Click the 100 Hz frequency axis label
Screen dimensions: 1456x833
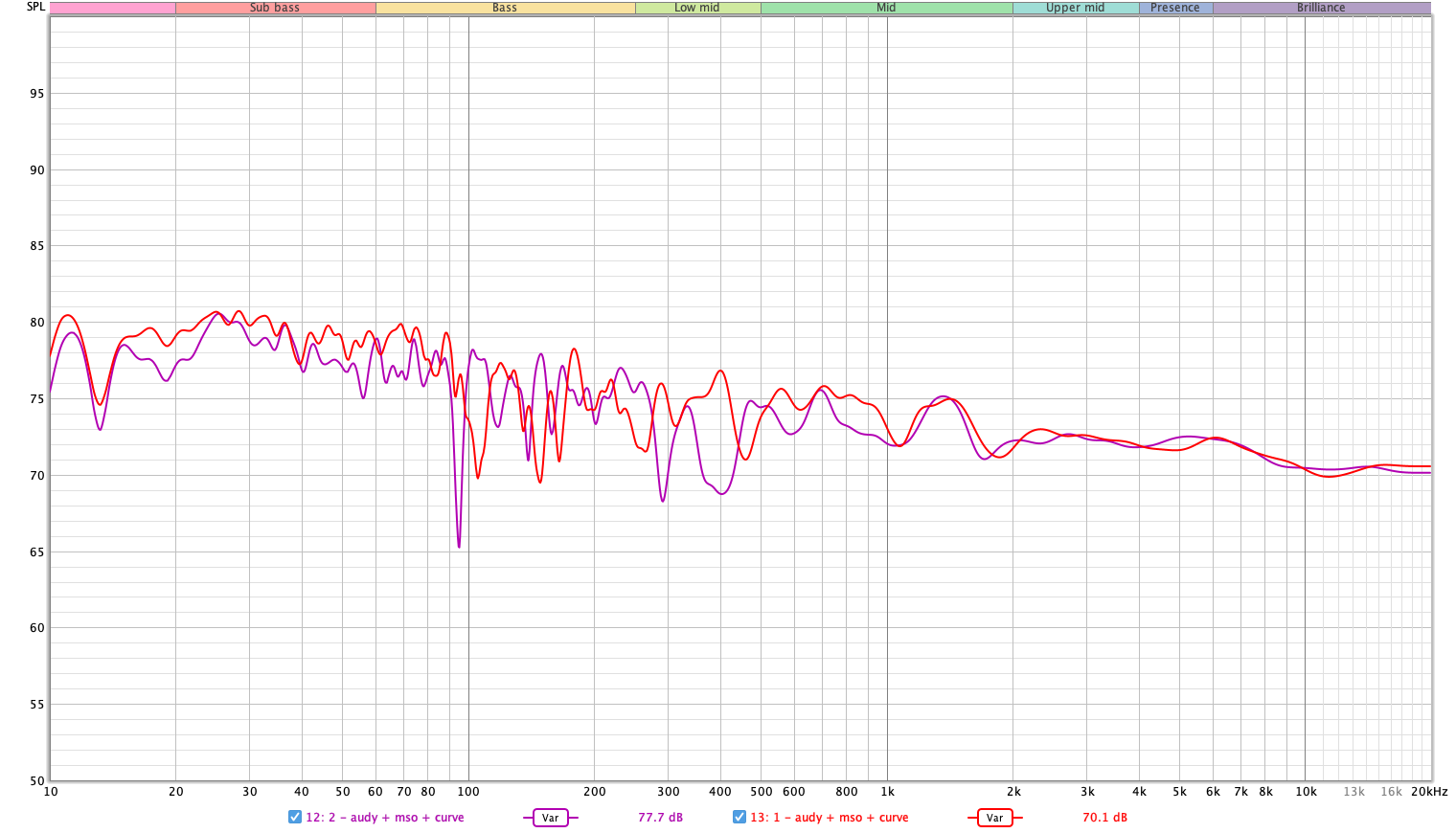click(x=468, y=792)
